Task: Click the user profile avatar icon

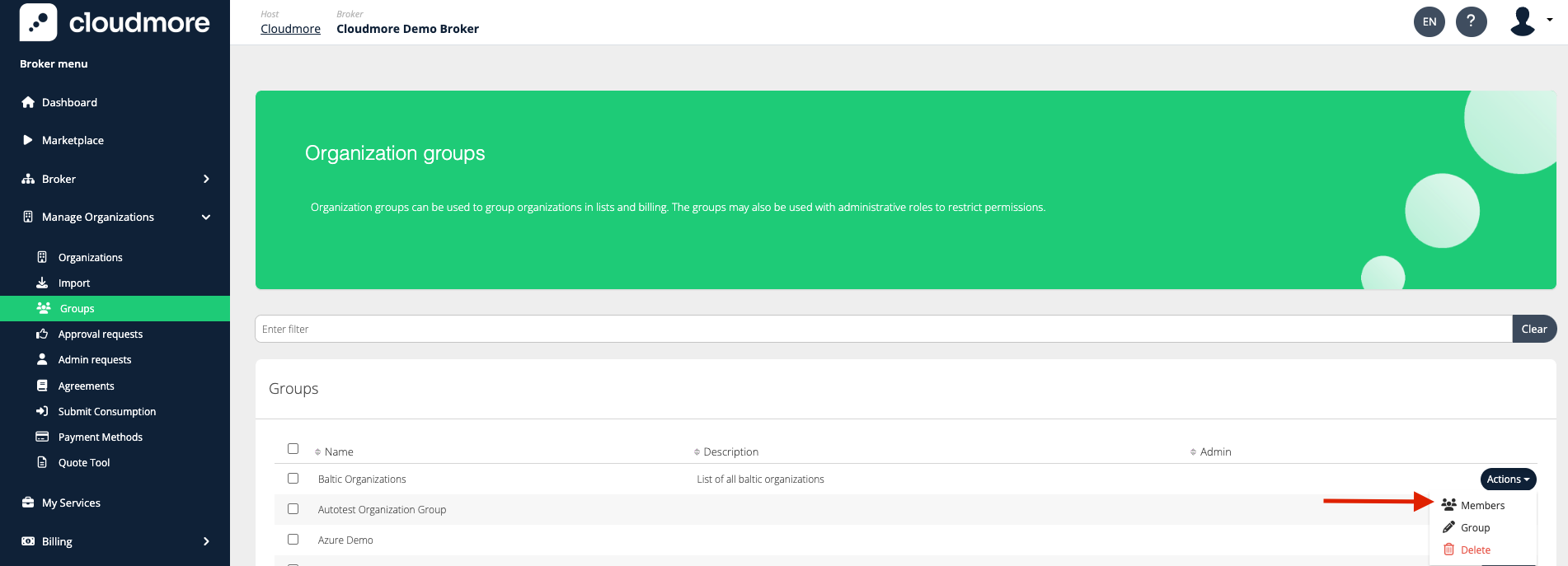Action: coord(1522,21)
